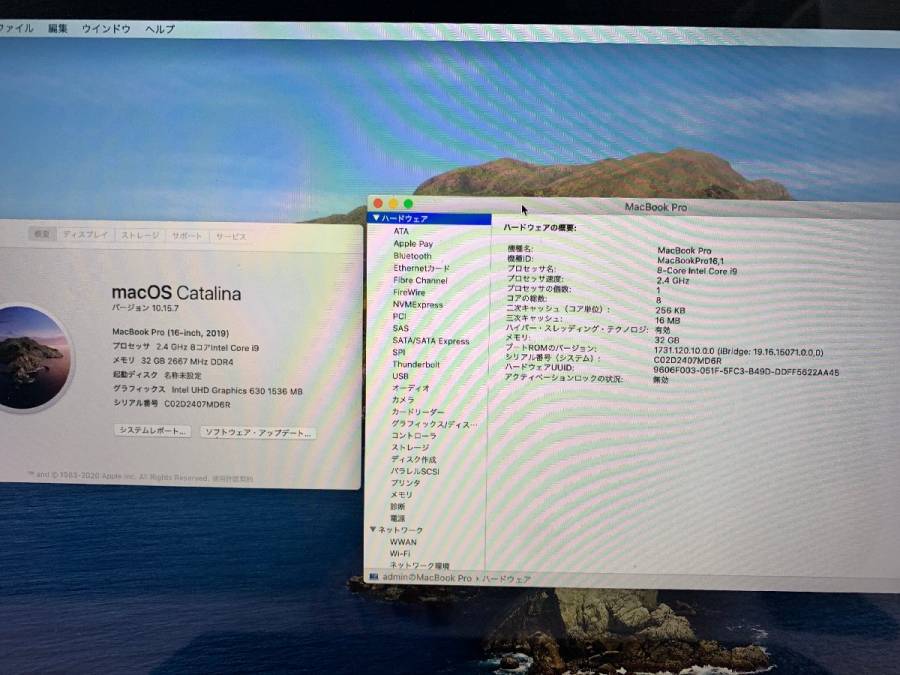The image size is (900, 675).
Task: Click the 32 GB 2667 MHz DDR4 text
Action: 187,361
